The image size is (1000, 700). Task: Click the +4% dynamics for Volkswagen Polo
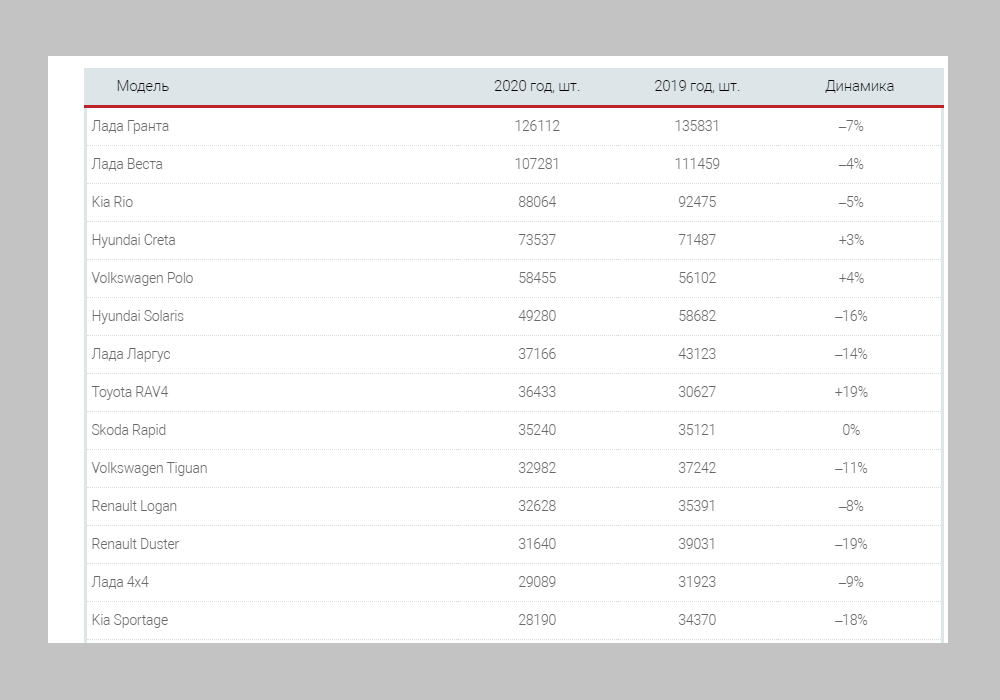click(x=851, y=278)
